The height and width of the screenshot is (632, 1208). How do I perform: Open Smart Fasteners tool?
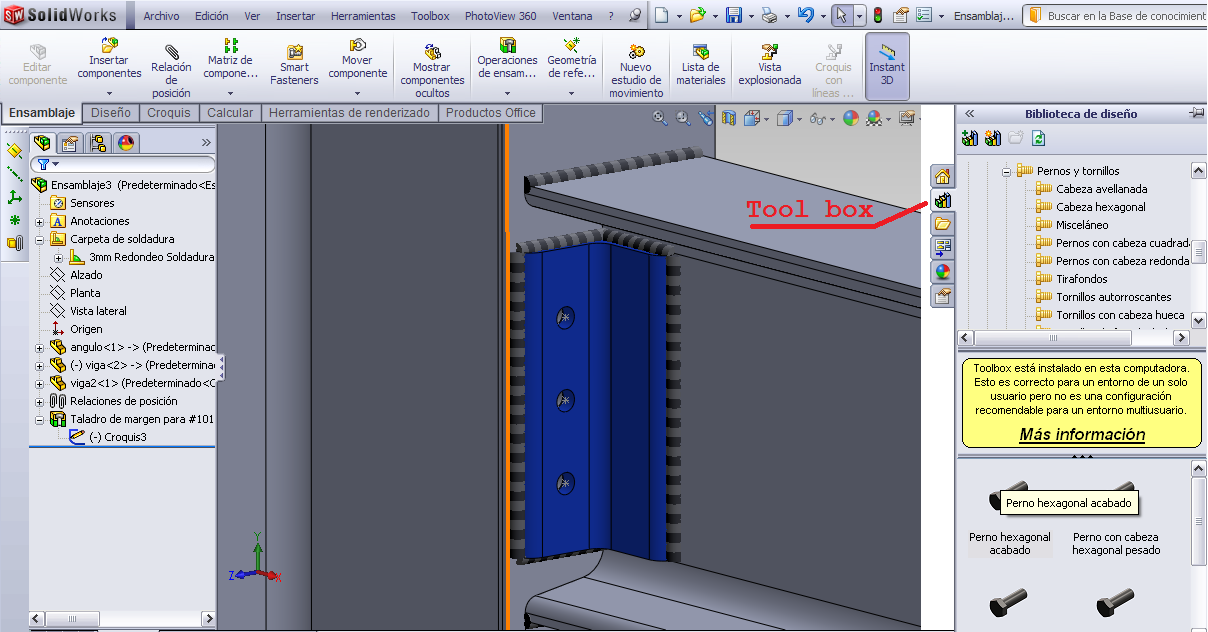point(294,66)
